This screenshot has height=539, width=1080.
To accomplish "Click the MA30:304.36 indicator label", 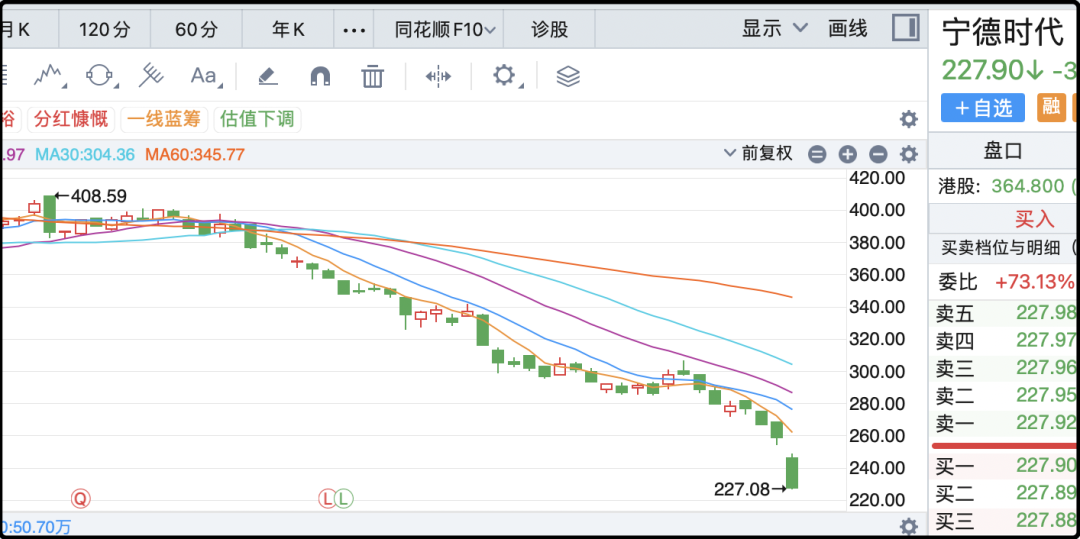I will [x=85, y=154].
